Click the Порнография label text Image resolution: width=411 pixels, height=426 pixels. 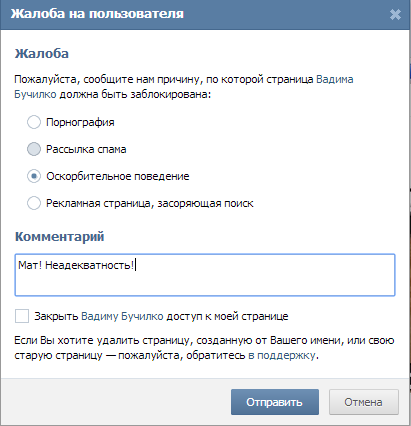[x=80, y=122]
